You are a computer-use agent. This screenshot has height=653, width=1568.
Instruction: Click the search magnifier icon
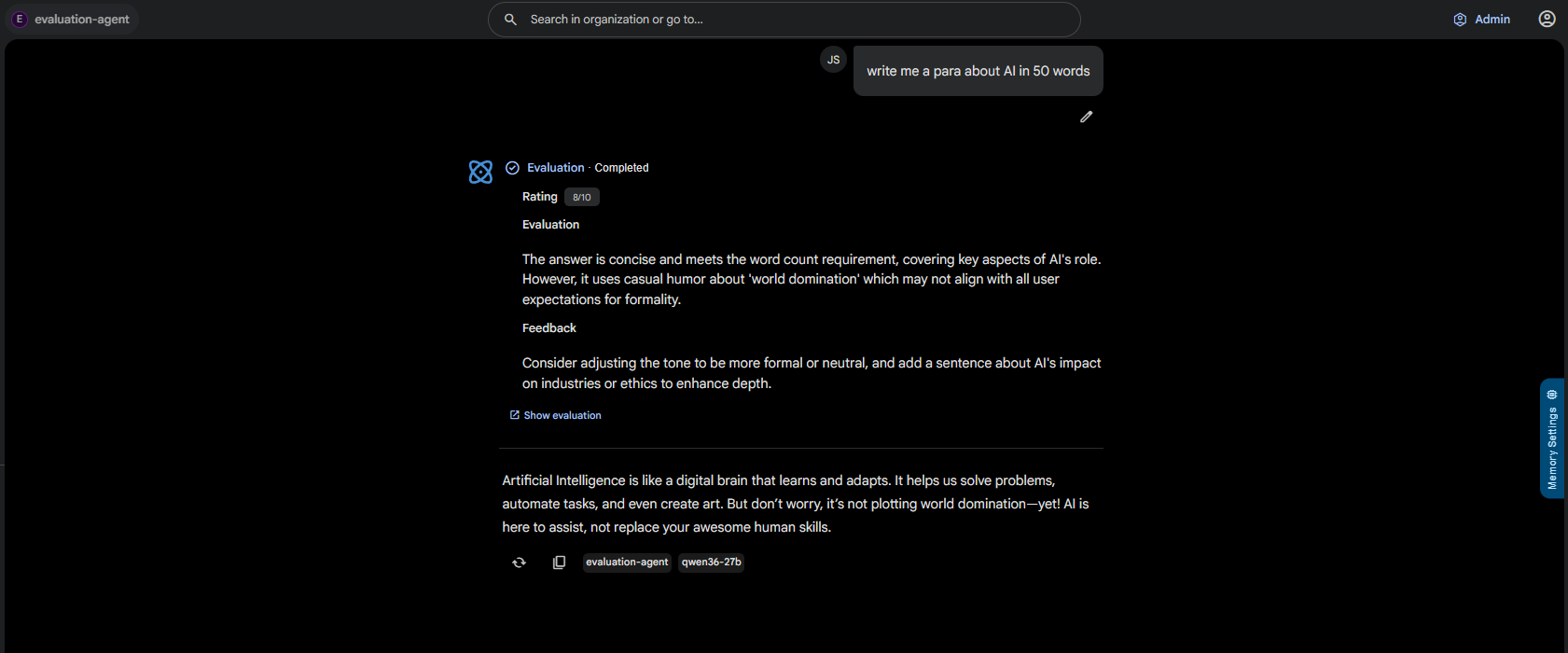click(510, 20)
